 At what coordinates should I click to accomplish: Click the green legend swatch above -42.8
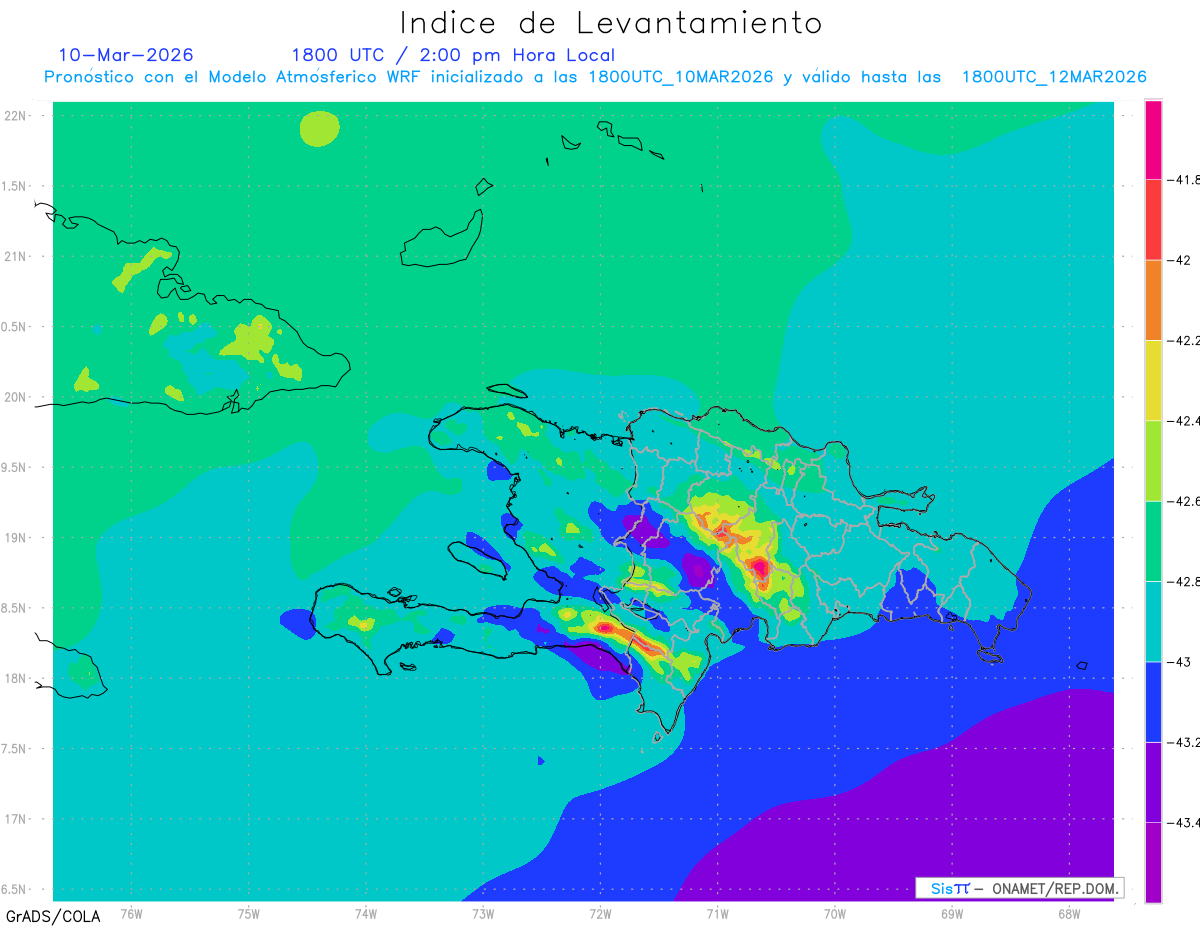point(1153,541)
